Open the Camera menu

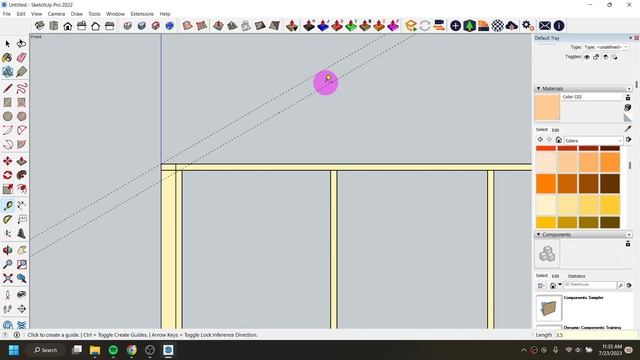click(x=56, y=14)
